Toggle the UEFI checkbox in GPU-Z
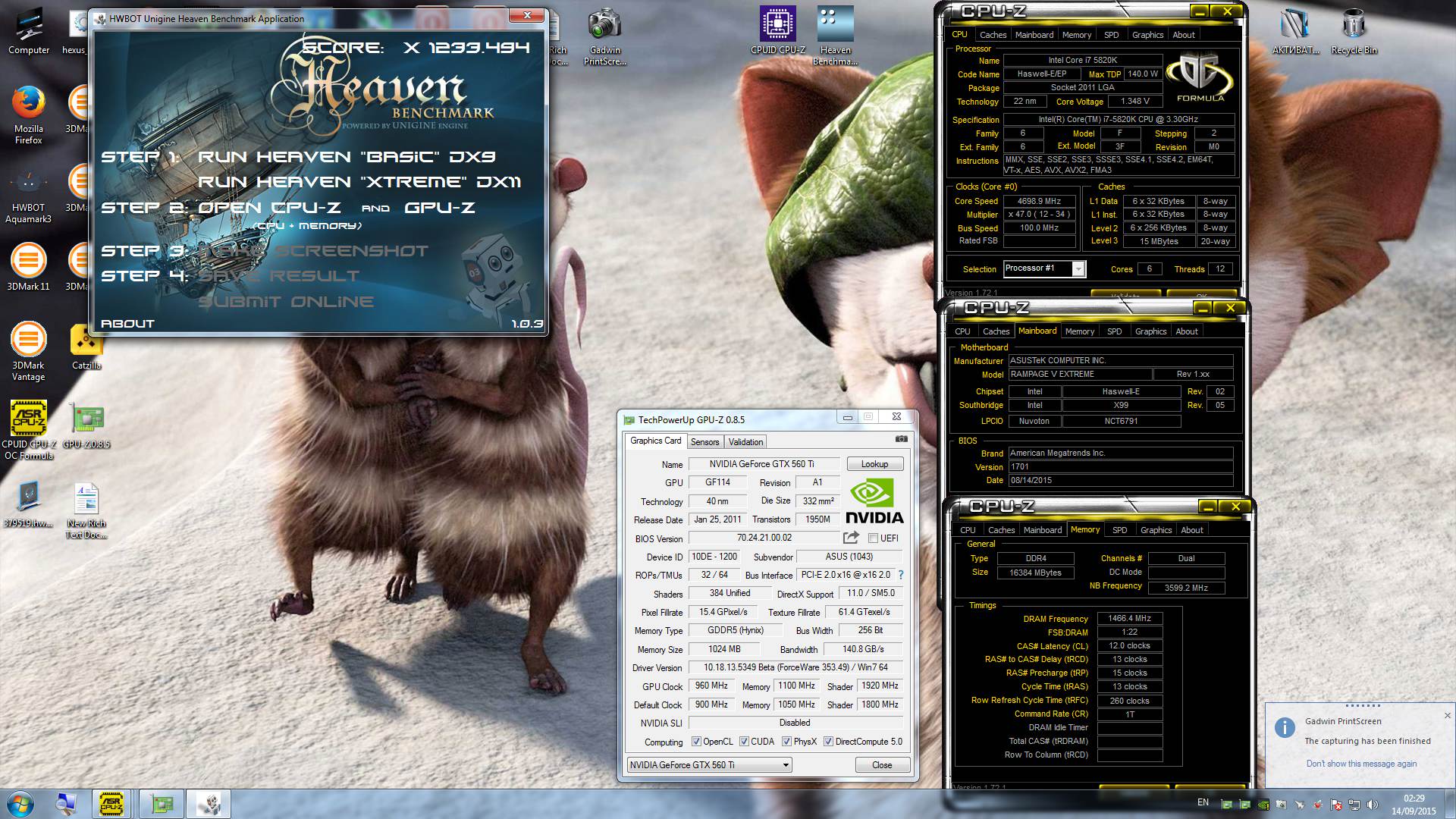 pyautogui.click(x=873, y=538)
